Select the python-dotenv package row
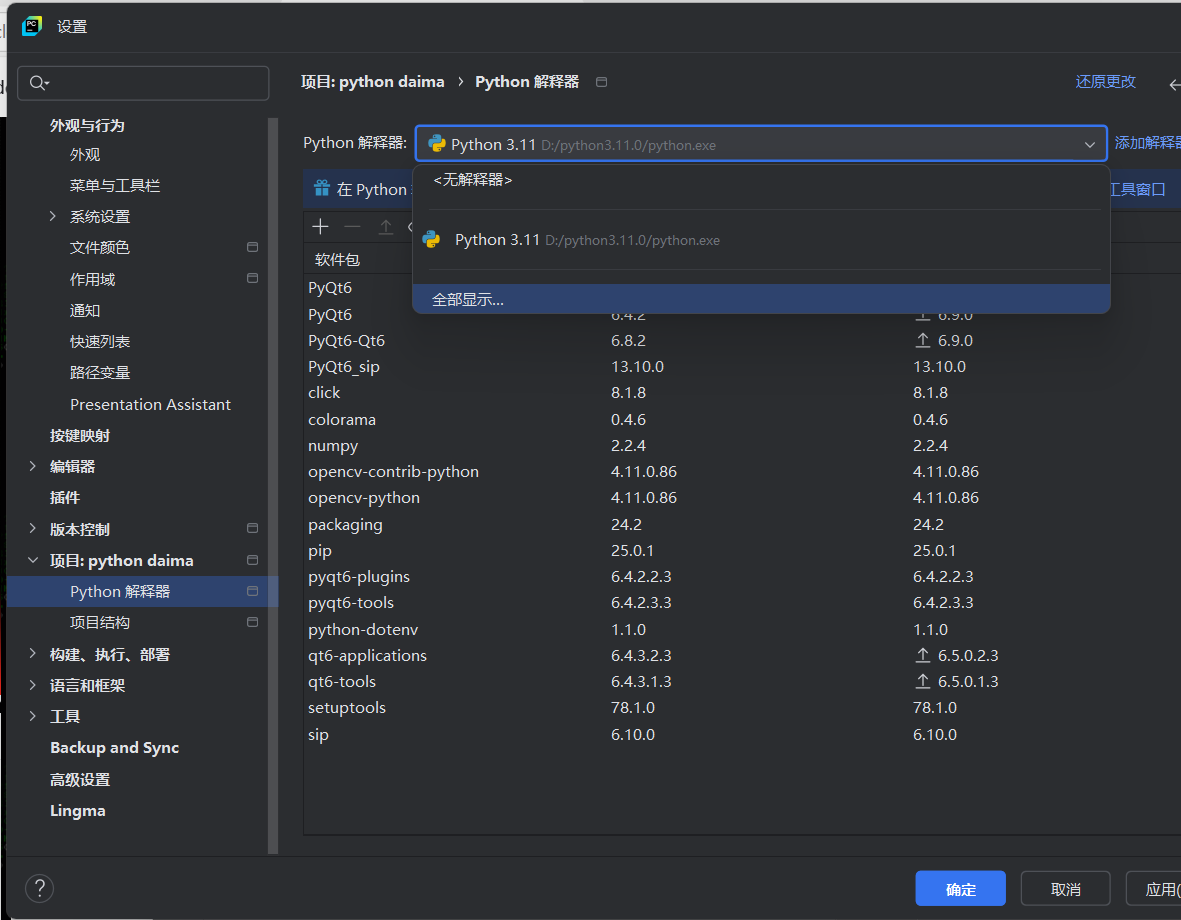This screenshot has width=1181, height=920. (x=742, y=629)
